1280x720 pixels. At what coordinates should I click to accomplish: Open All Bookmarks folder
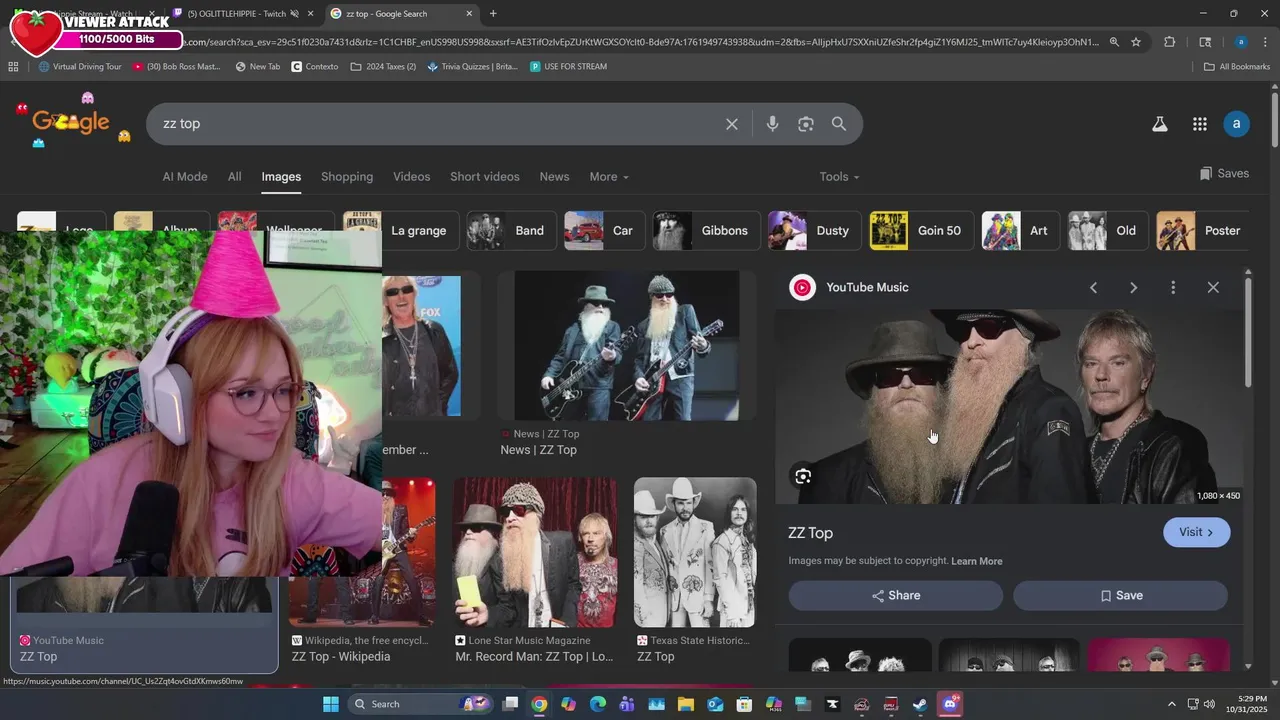[1237, 67]
